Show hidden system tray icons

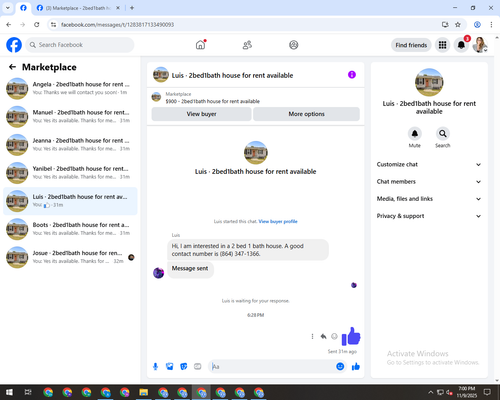(431, 392)
